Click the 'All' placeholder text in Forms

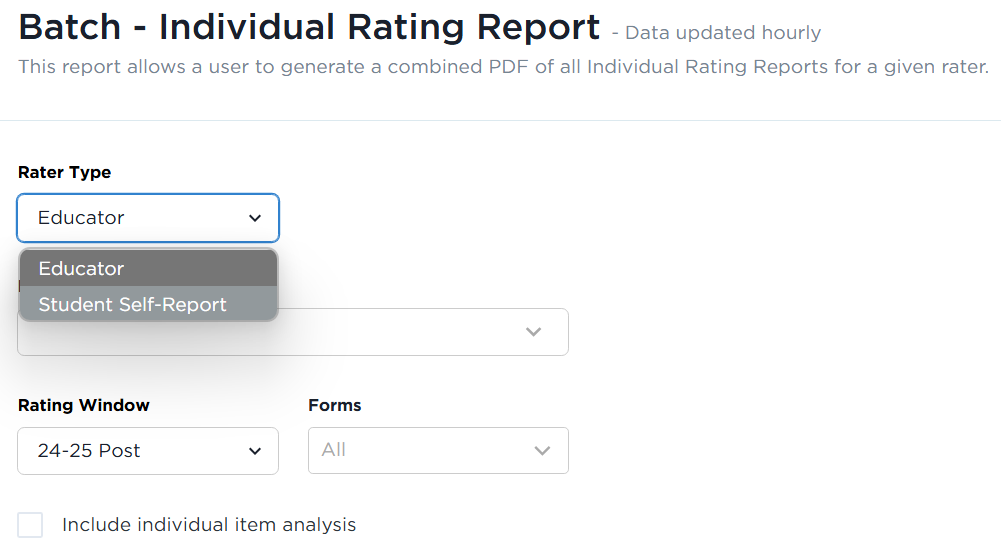click(333, 450)
